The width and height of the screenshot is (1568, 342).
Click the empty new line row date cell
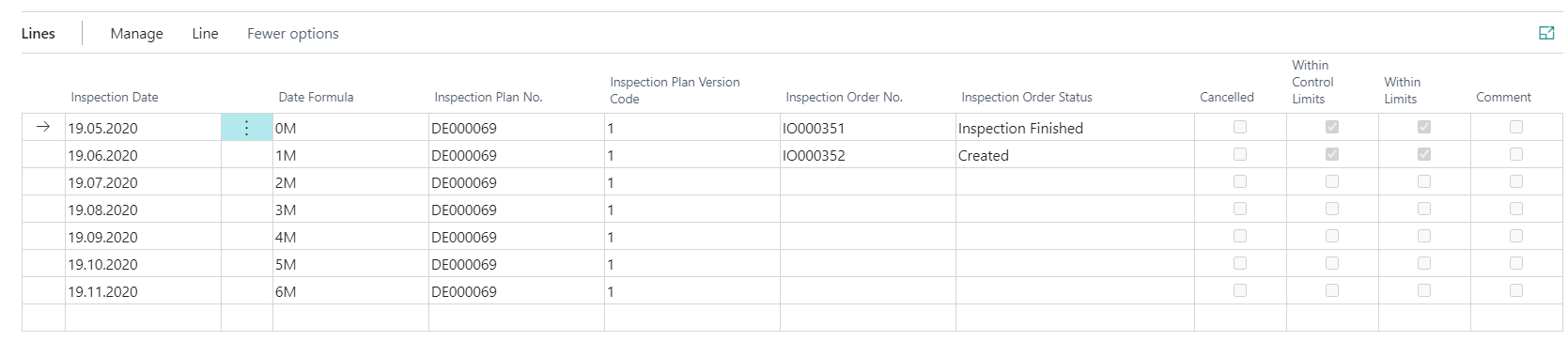coord(143,318)
